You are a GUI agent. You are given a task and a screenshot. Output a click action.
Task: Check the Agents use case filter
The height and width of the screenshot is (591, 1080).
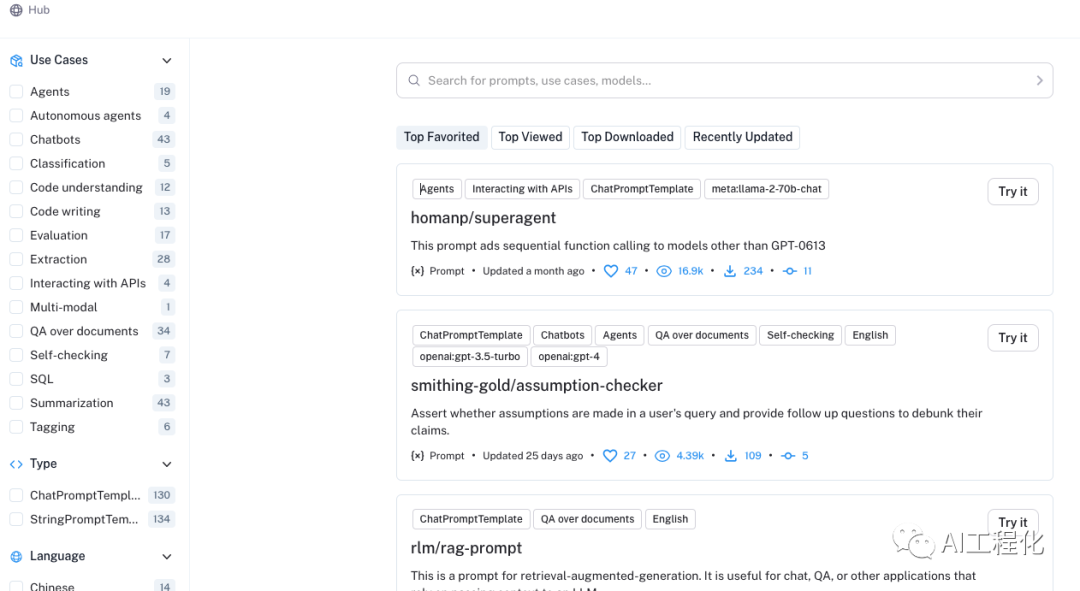tap(17, 92)
